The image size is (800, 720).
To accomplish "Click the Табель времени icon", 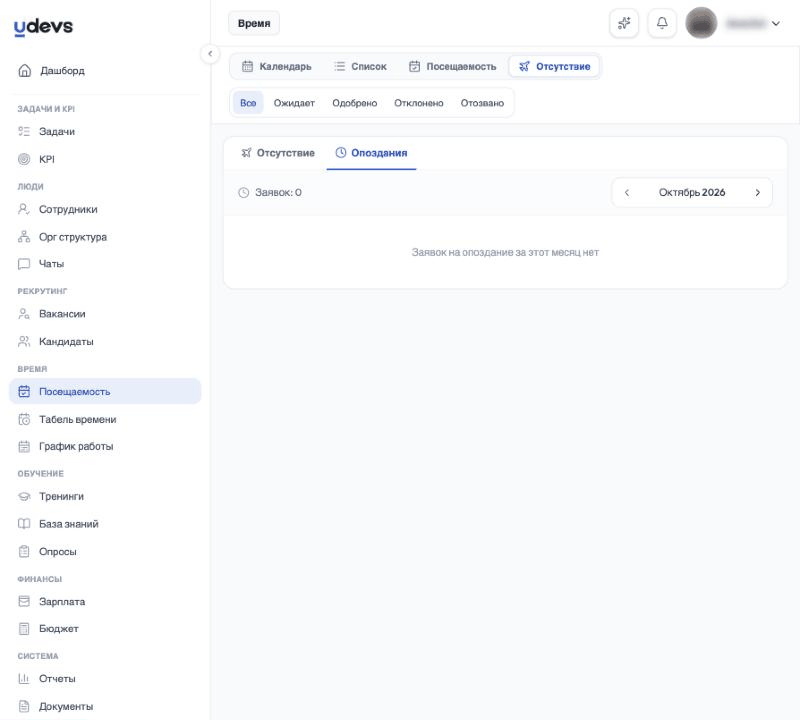I will (24, 419).
